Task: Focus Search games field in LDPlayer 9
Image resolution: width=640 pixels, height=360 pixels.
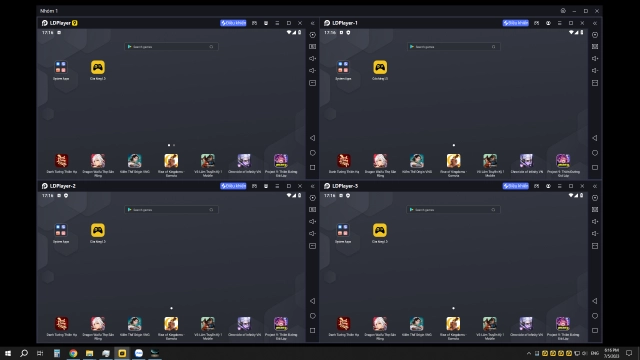Action: 171,47
